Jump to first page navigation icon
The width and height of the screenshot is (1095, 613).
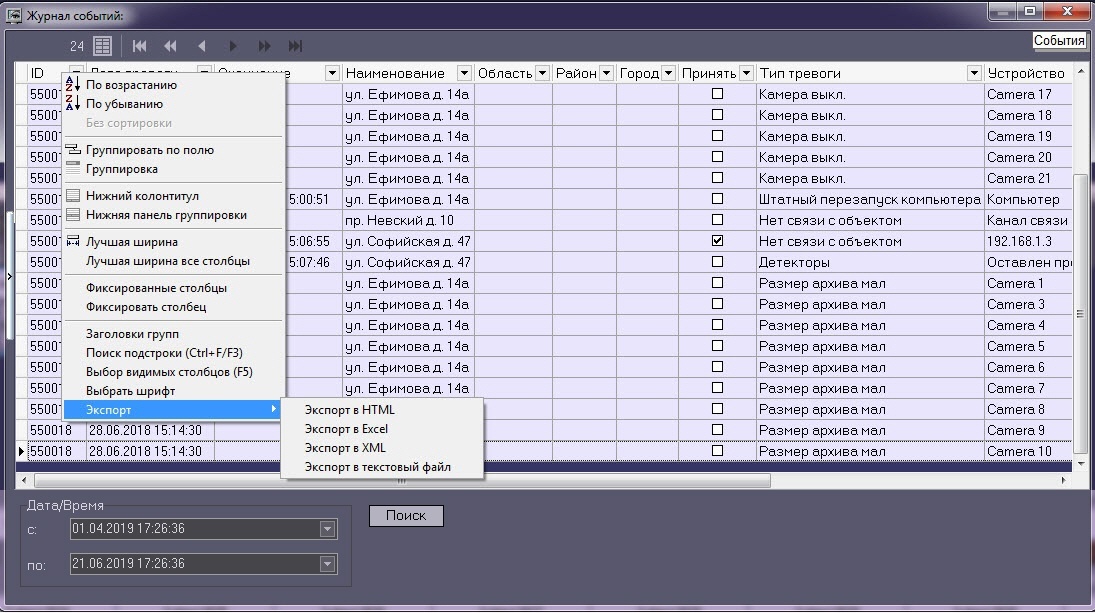[x=139, y=46]
